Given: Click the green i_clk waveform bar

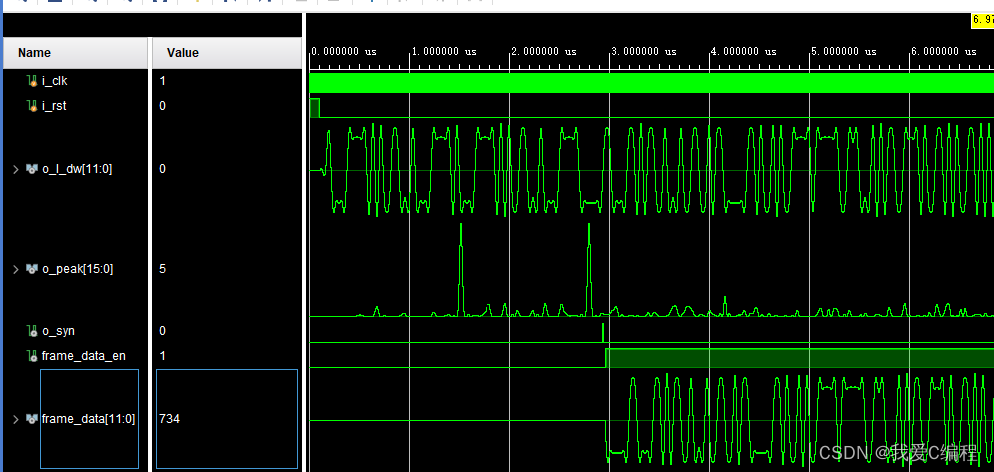Looking at the screenshot, I should (x=650, y=83).
